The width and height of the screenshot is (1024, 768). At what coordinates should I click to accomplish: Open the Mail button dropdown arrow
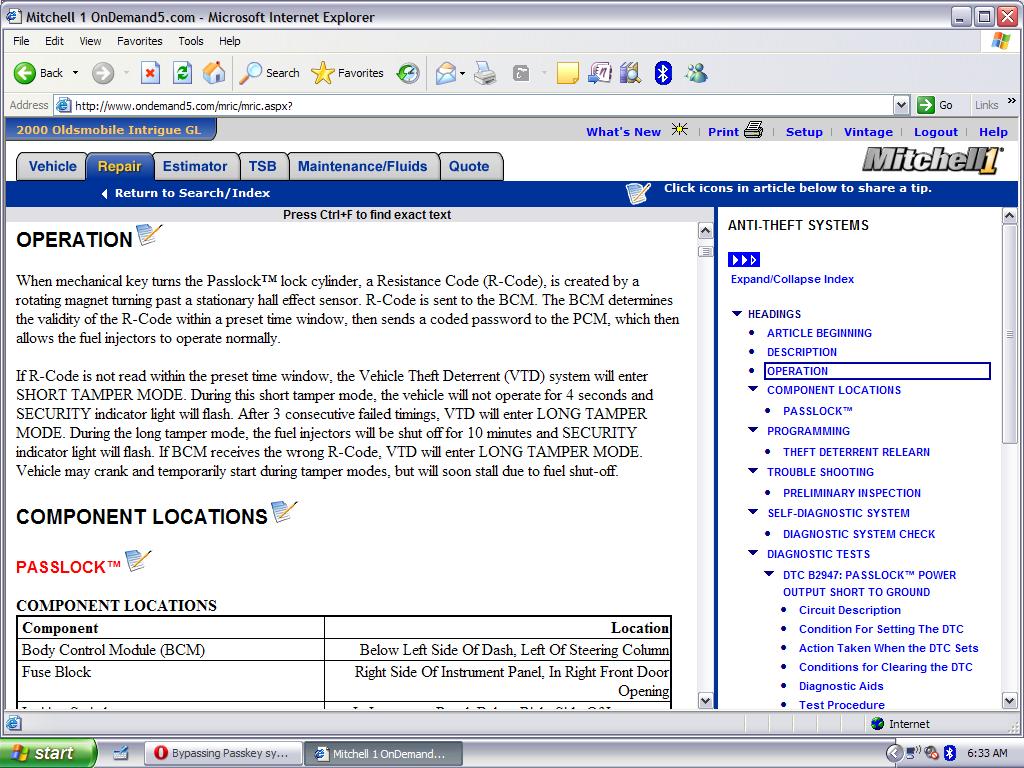(462, 73)
